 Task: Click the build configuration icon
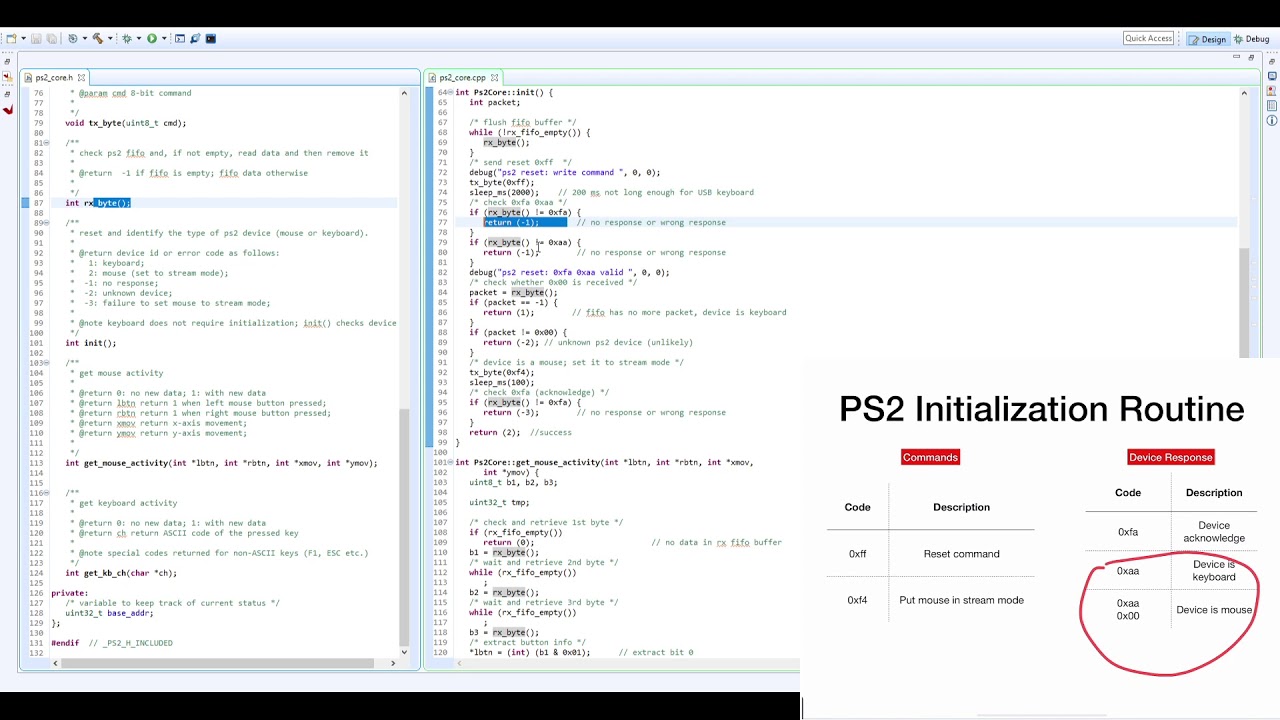pyautogui.click(x=72, y=39)
